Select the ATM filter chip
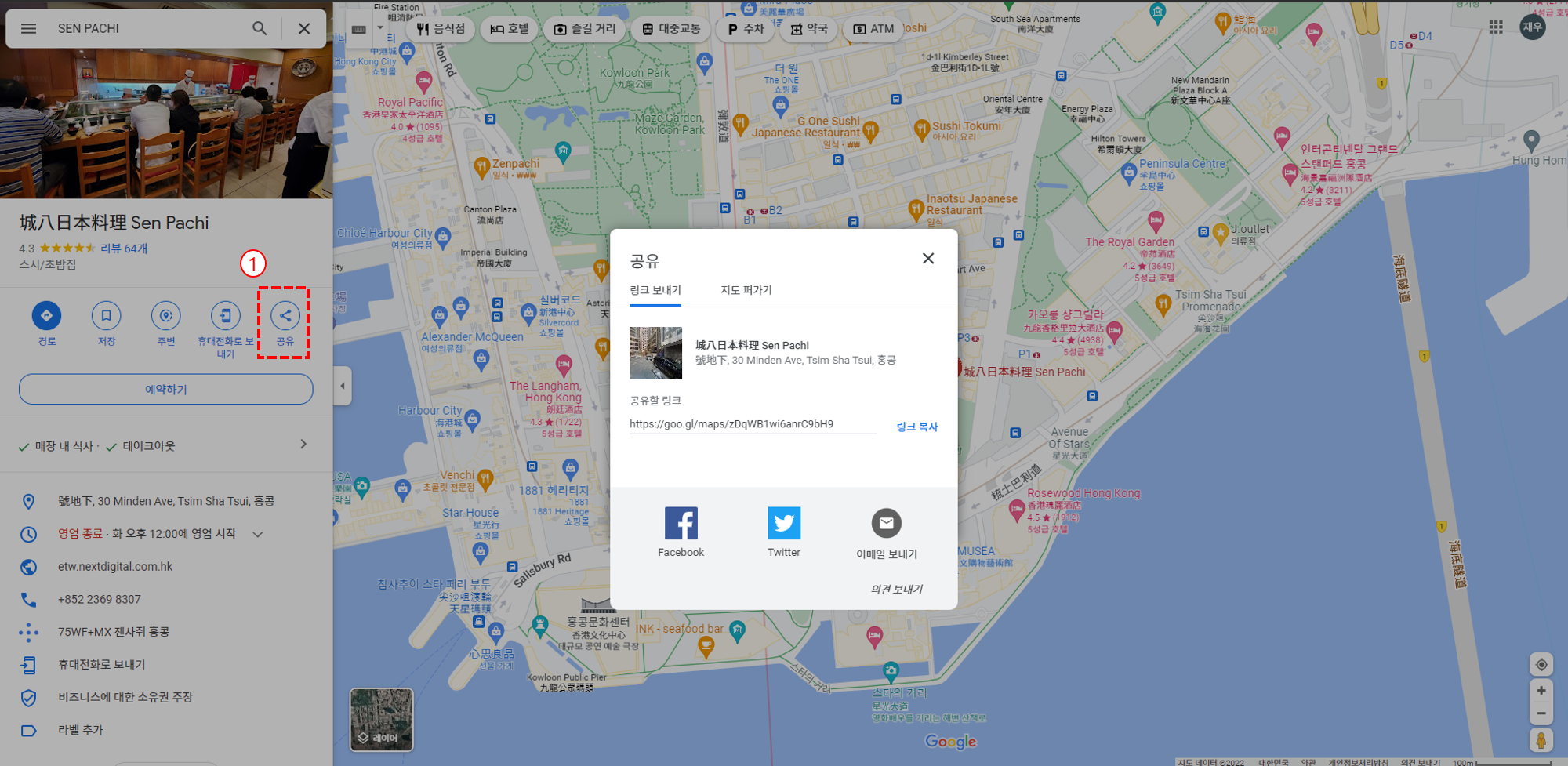Image resolution: width=1568 pixels, height=766 pixels. [873, 29]
